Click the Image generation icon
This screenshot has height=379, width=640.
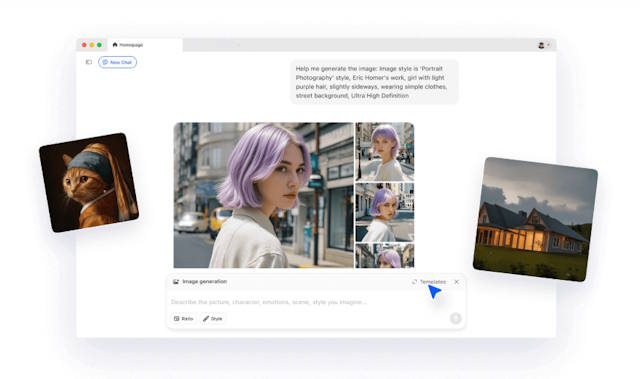pyautogui.click(x=176, y=281)
